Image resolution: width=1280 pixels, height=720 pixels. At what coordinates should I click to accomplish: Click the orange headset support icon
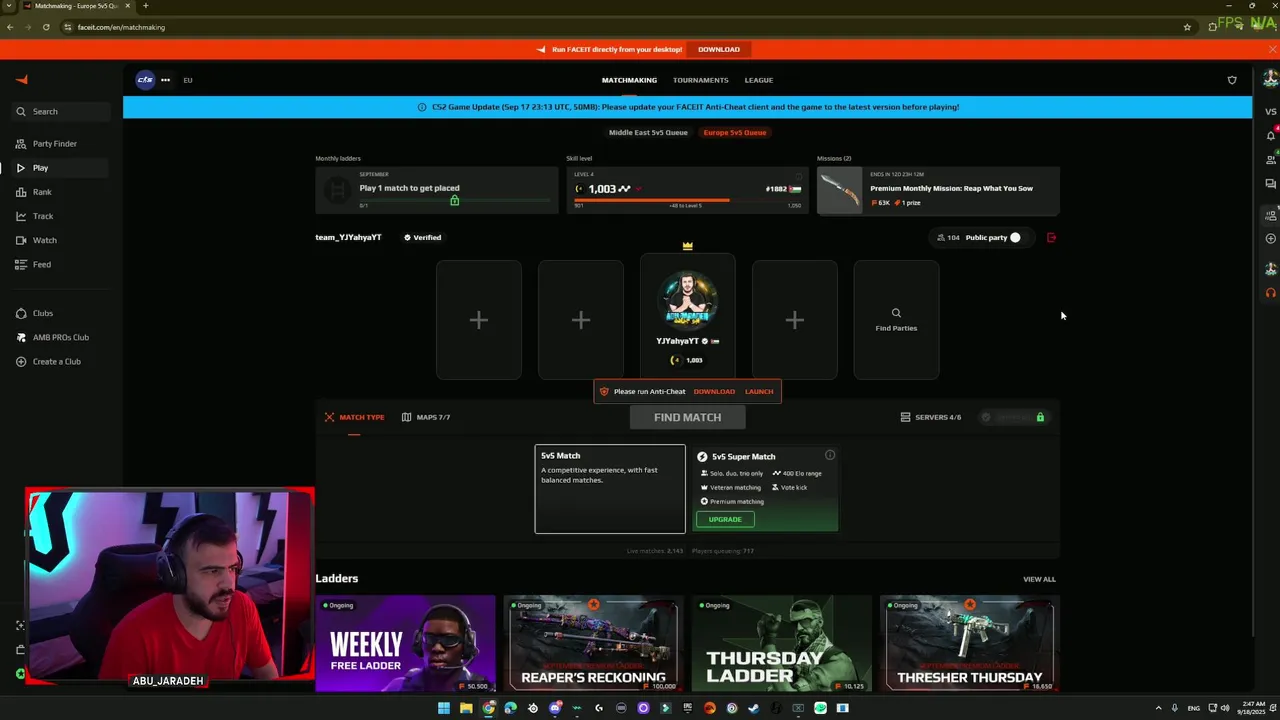click(x=1271, y=293)
